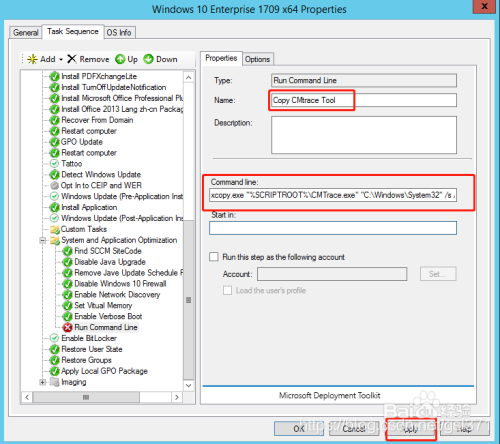The width and height of the screenshot is (500, 444).
Task: Click the Cancel button
Action: tap(354, 429)
